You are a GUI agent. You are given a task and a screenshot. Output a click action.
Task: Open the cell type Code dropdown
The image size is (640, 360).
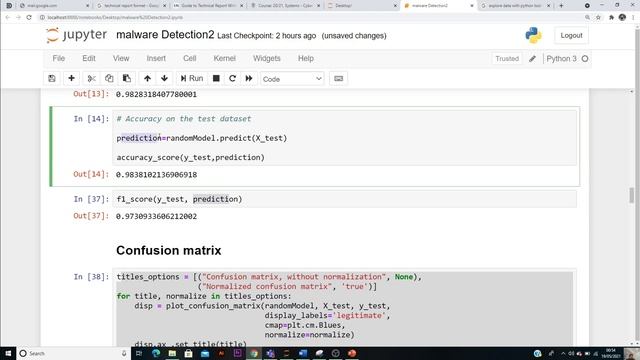click(x=292, y=79)
